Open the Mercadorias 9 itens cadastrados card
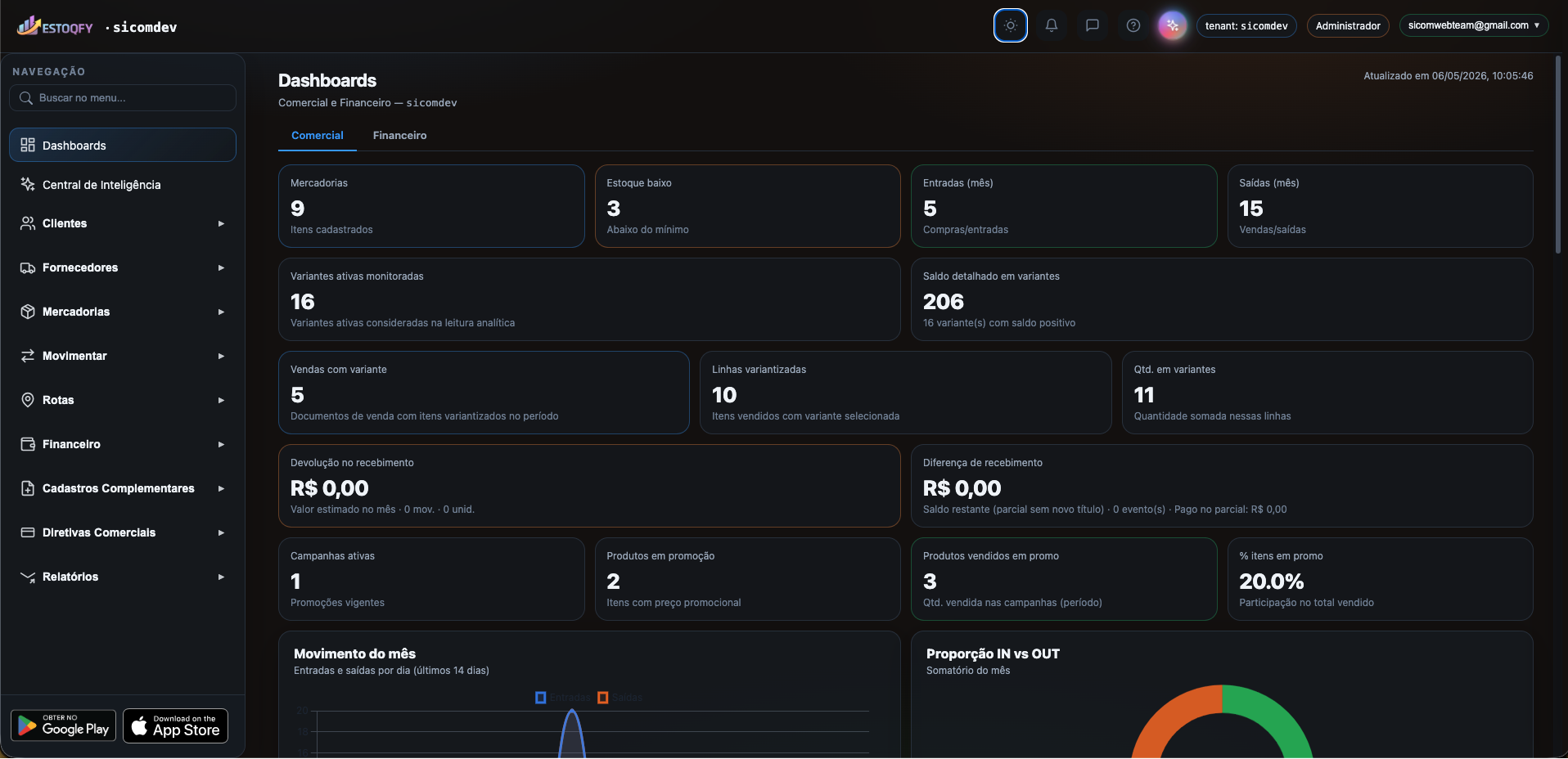This screenshot has width=1568, height=759. pyautogui.click(x=431, y=206)
